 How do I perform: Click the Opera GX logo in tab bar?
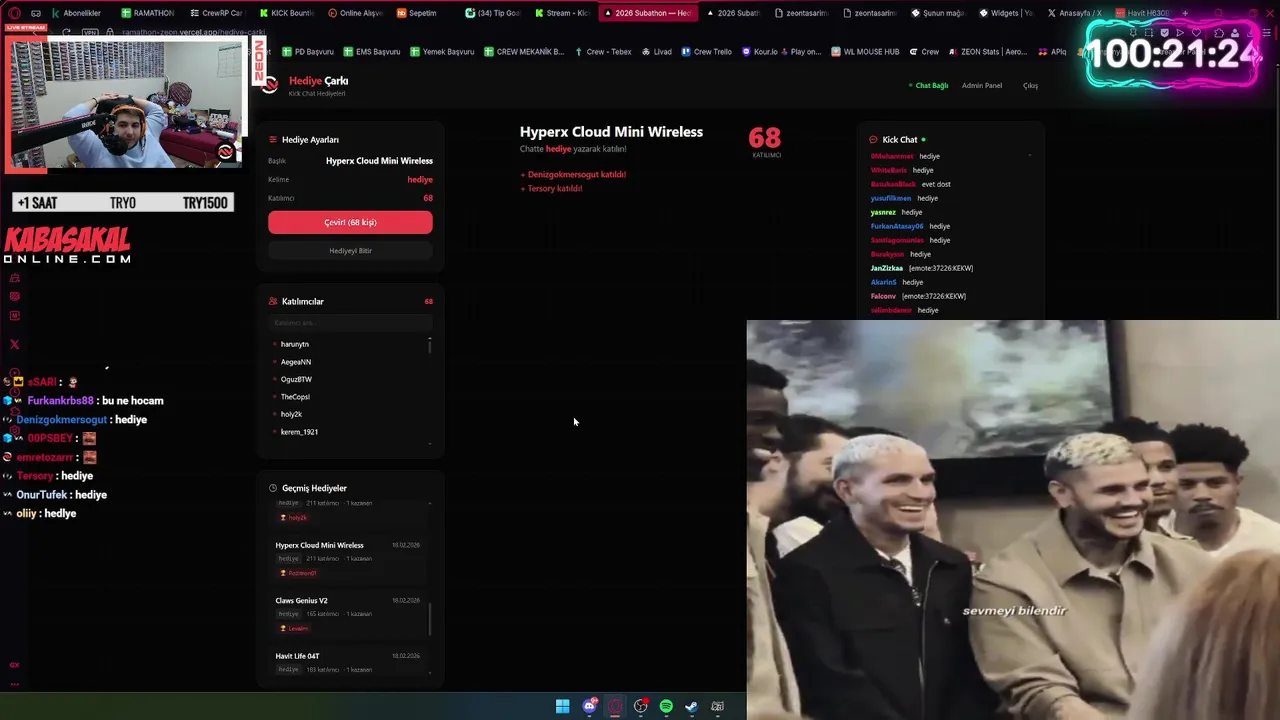click(x=14, y=13)
